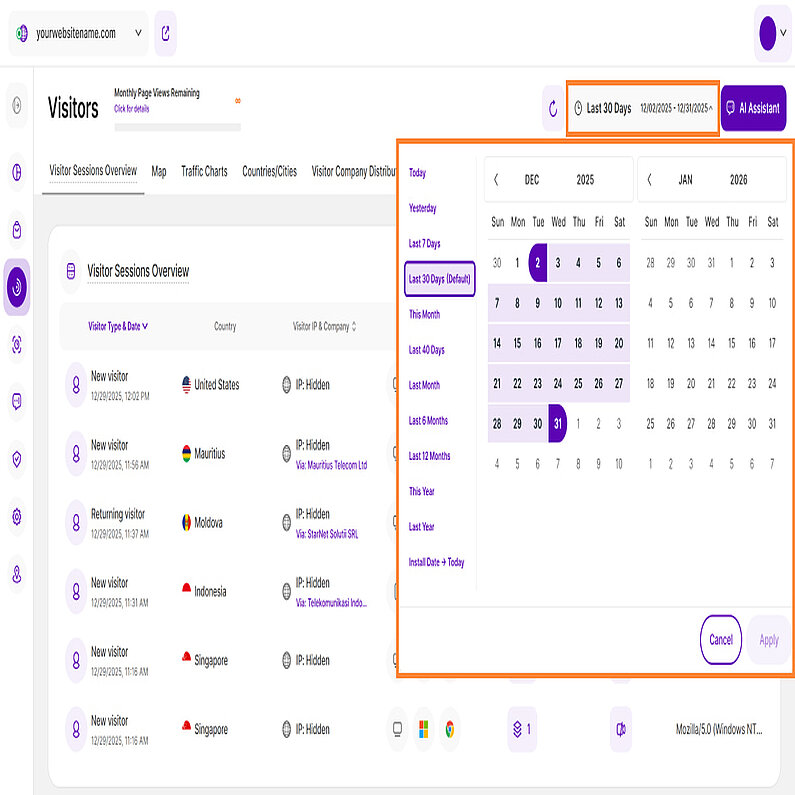Viewport: 795px width, 795px height.
Task: Open the AI Assistant
Action: (753, 108)
